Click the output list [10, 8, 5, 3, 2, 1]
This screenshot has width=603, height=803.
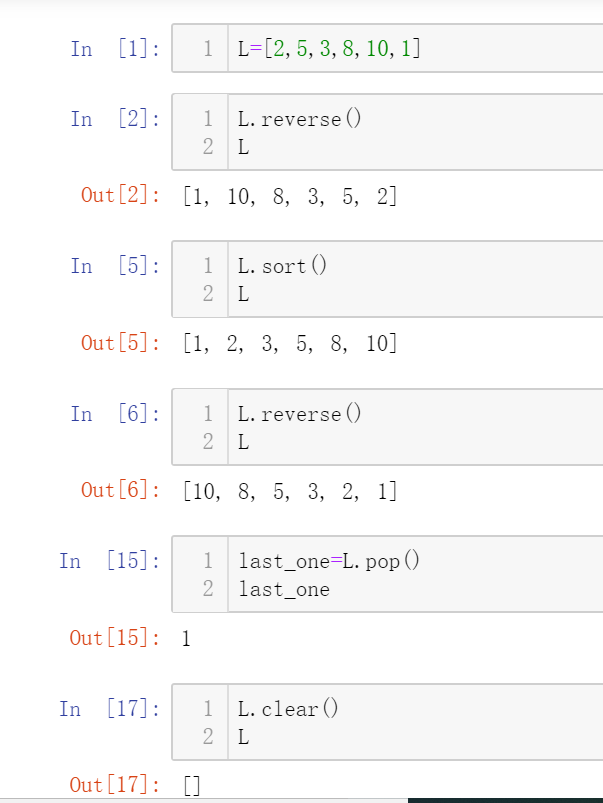click(x=290, y=490)
